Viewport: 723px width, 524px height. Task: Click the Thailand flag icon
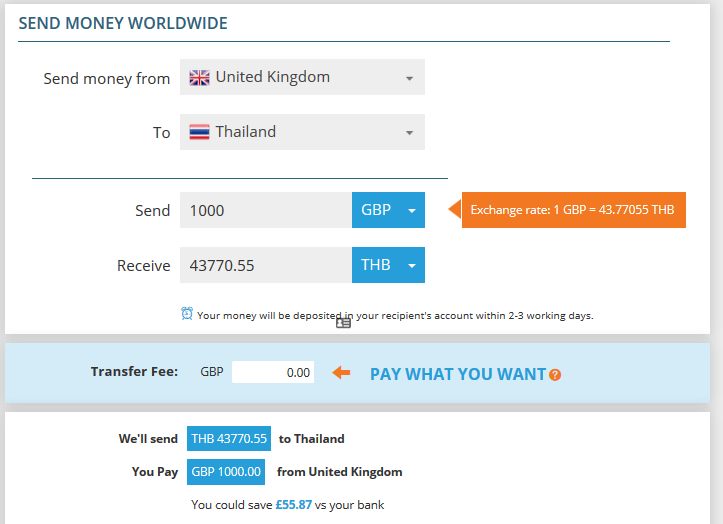[199, 132]
